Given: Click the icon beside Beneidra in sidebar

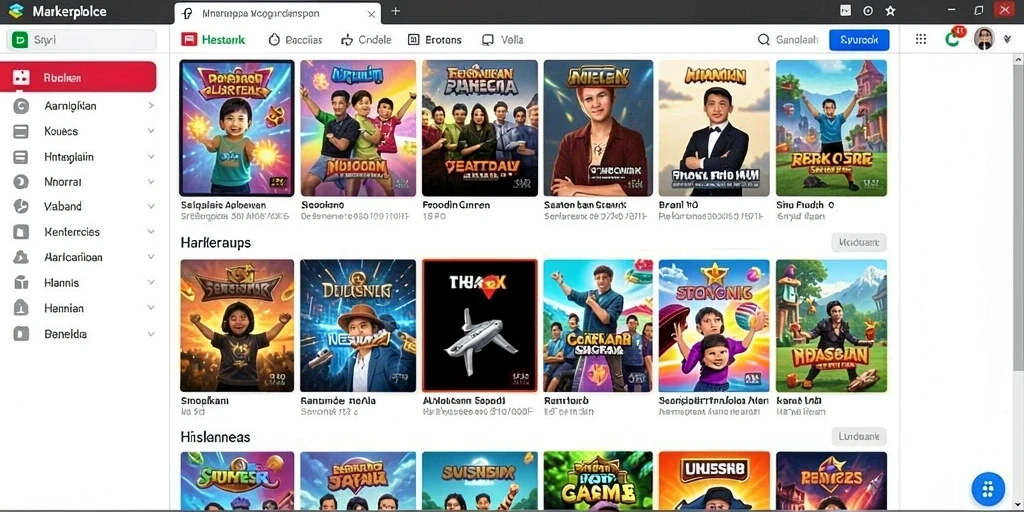Looking at the screenshot, I should tap(21, 334).
